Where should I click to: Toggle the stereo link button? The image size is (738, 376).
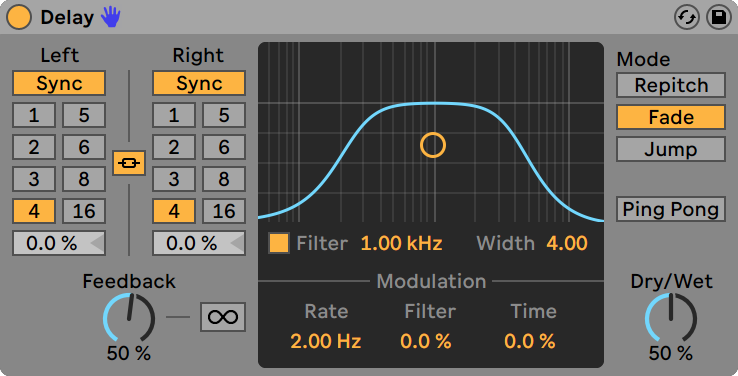click(x=129, y=163)
